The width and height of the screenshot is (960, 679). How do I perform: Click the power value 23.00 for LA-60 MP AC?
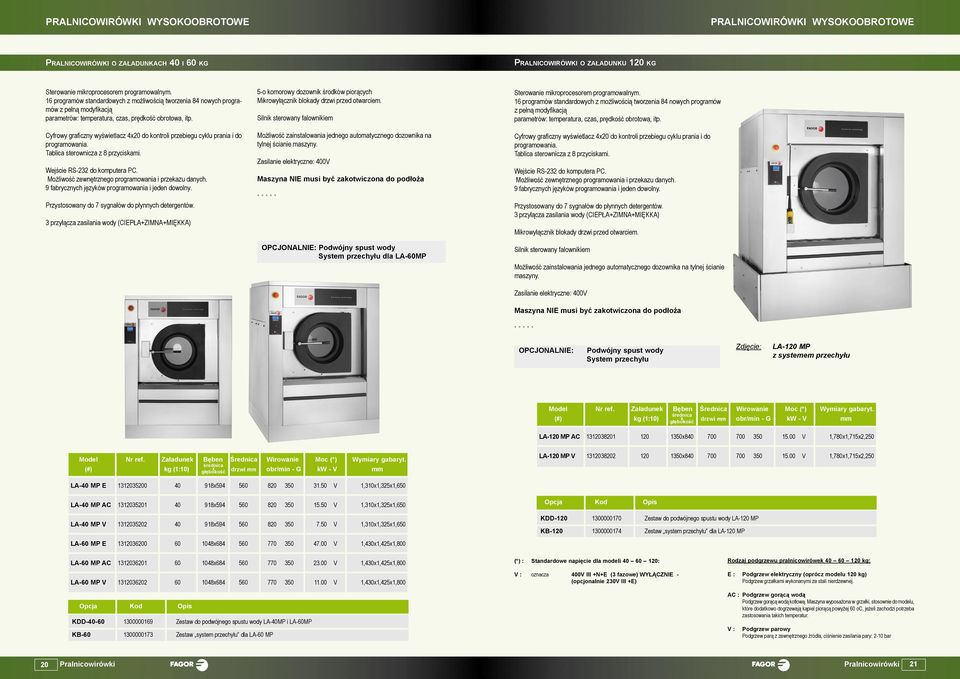[x=320, y=563]
